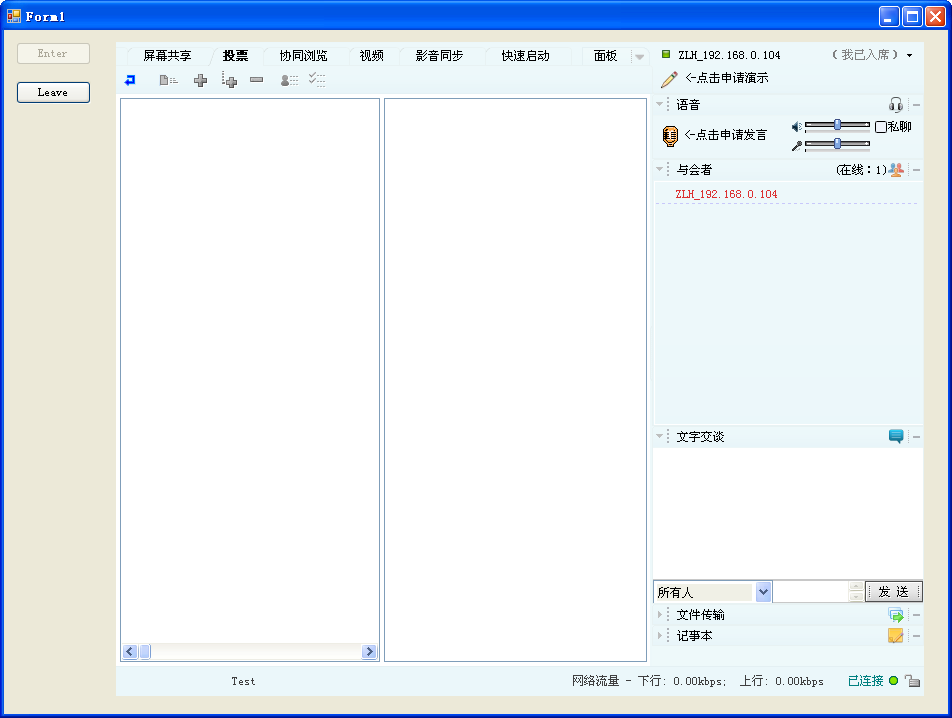Click the blue refresh arrow in voting toolbar

pos(130,80)
